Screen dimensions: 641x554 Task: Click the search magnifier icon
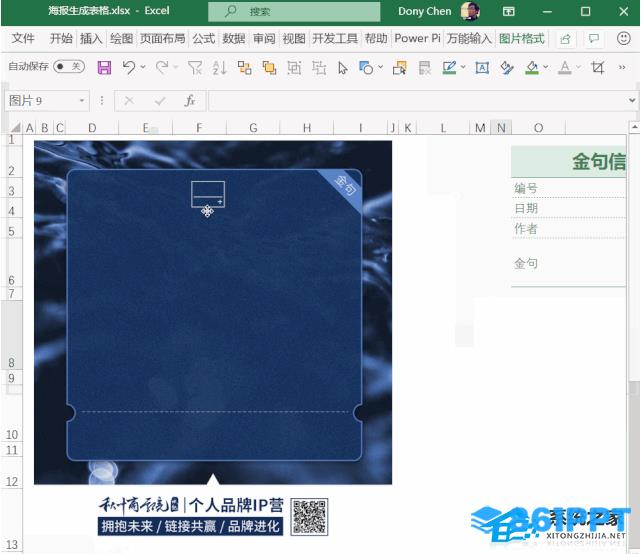(x=231, y=11)
